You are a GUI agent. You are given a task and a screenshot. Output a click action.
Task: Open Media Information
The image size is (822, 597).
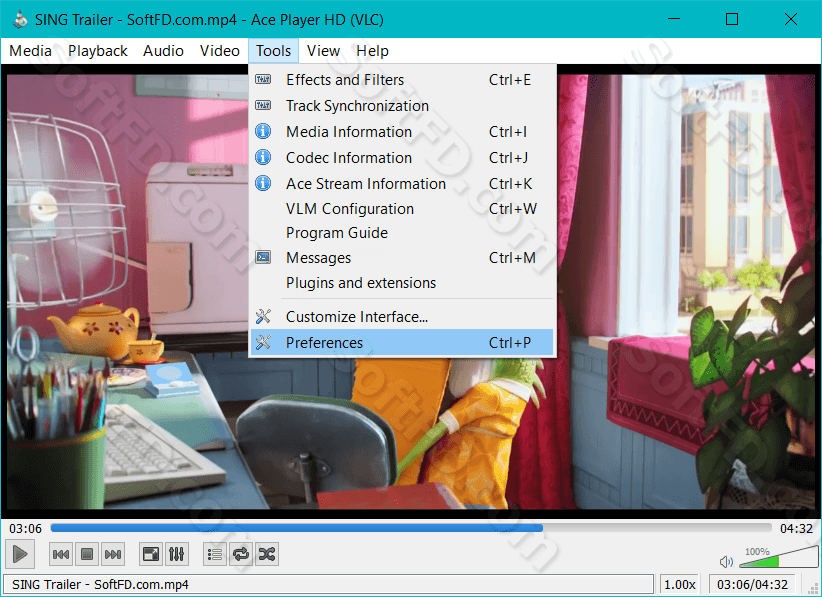tap(402, 132)
